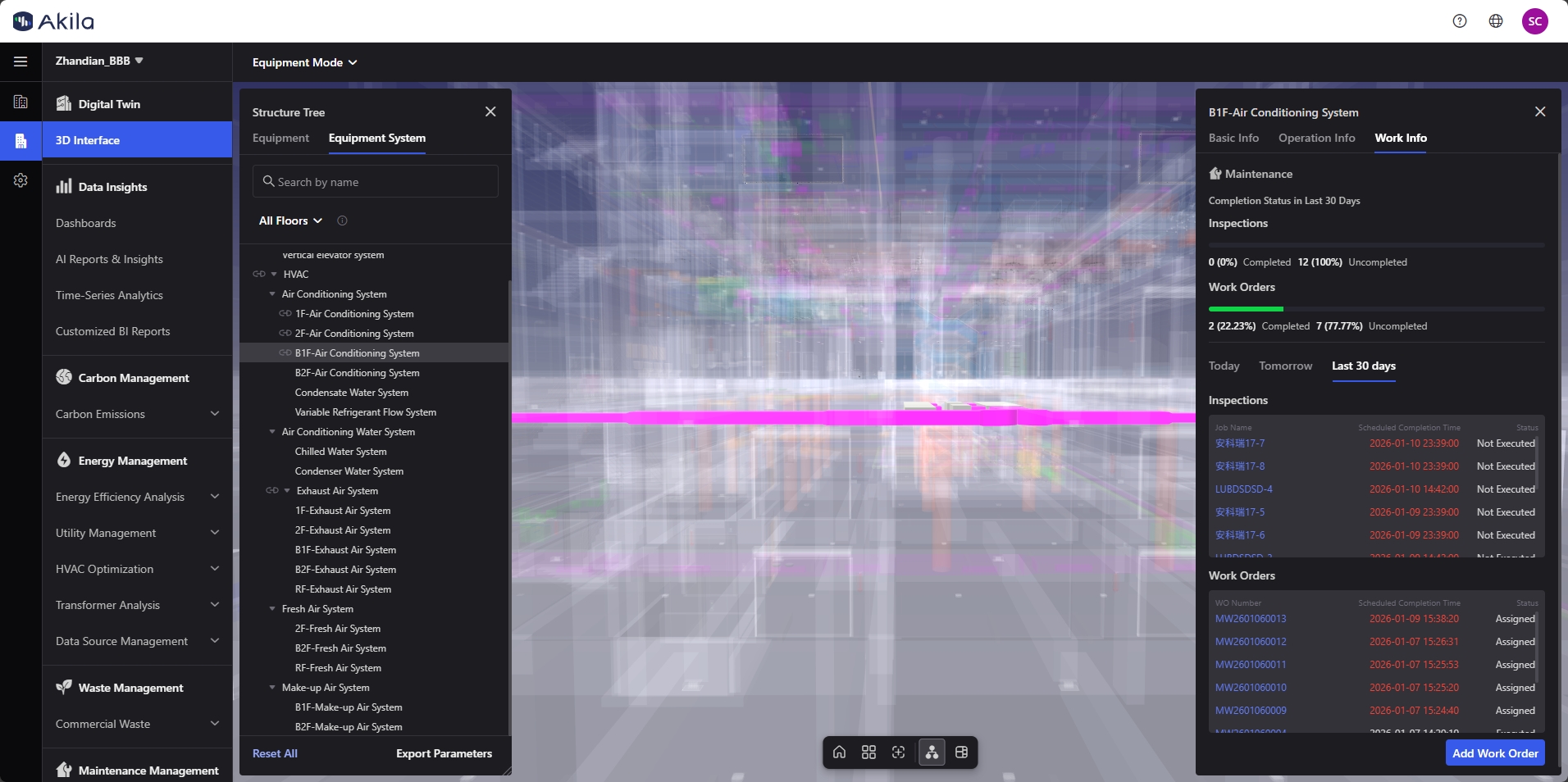Click the focus target icon in bottom toolbar
The image size is (1568, 782).
click(898, 752)
